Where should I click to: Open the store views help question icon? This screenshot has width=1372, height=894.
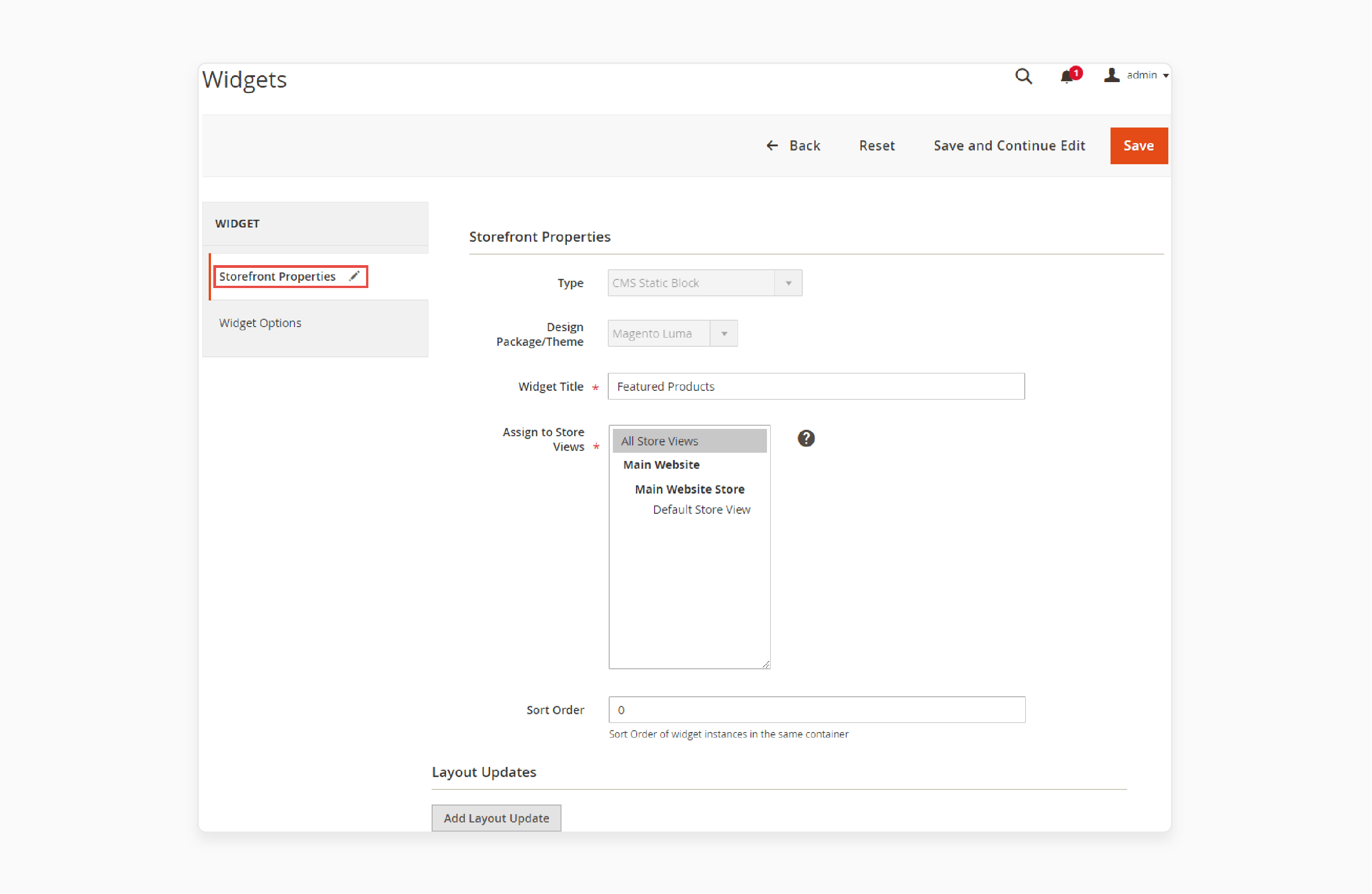805,439
